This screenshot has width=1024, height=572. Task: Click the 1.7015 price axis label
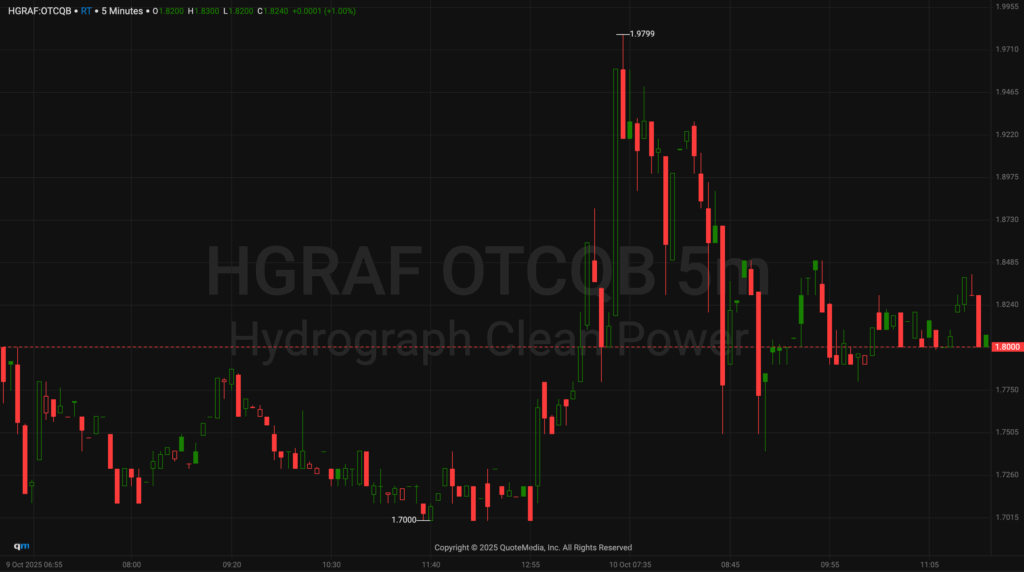(x=1005, y=517)
